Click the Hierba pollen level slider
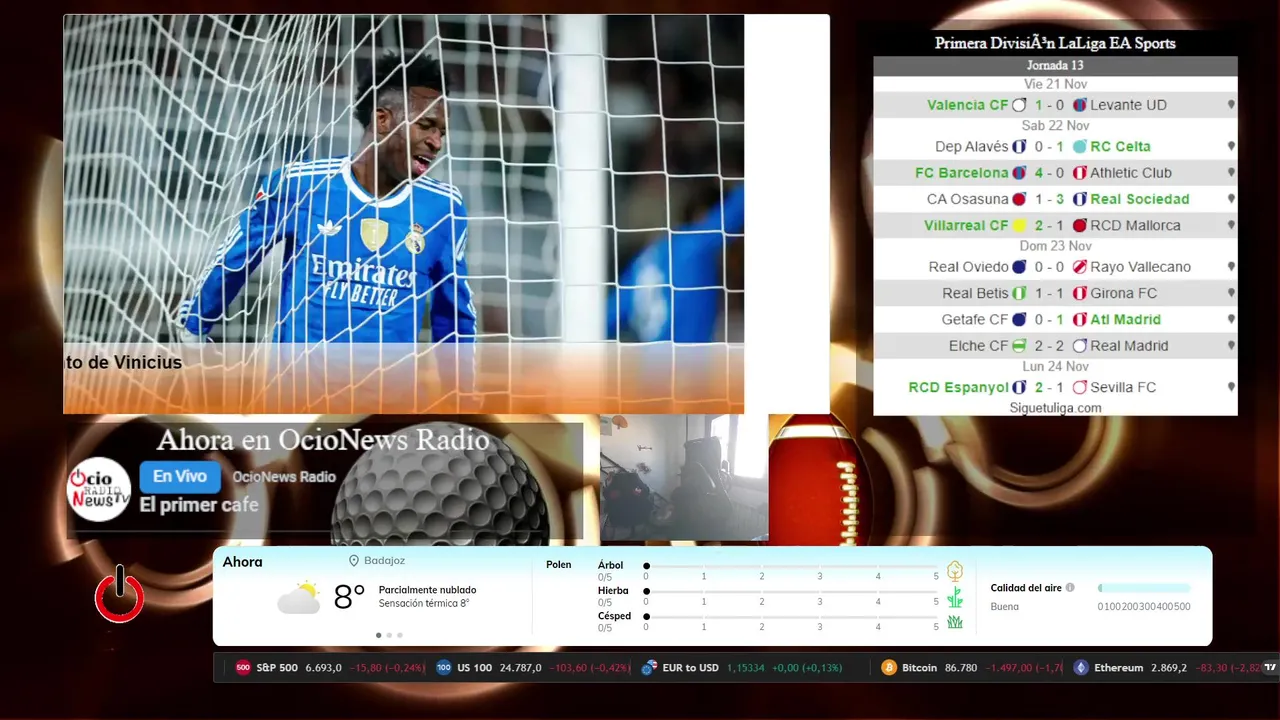 point(791,591)
